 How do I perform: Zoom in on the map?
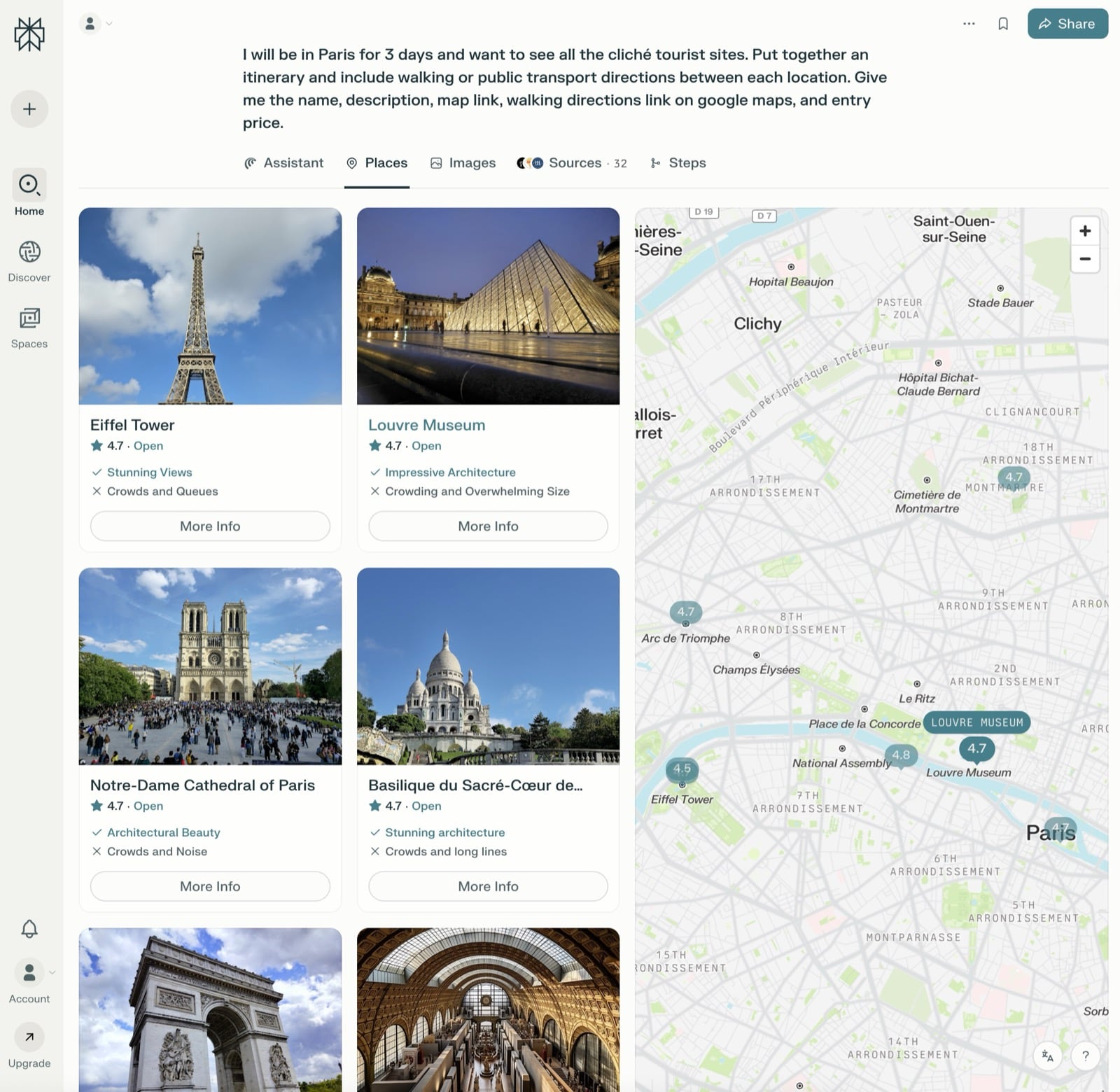click(x=1085, y=231)
